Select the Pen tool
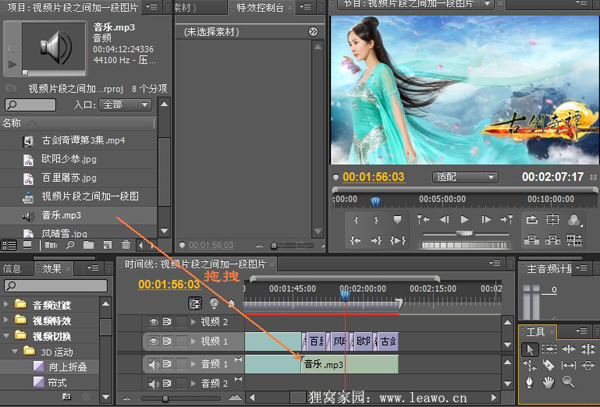600x407 pixels. [x=530, y=382]
